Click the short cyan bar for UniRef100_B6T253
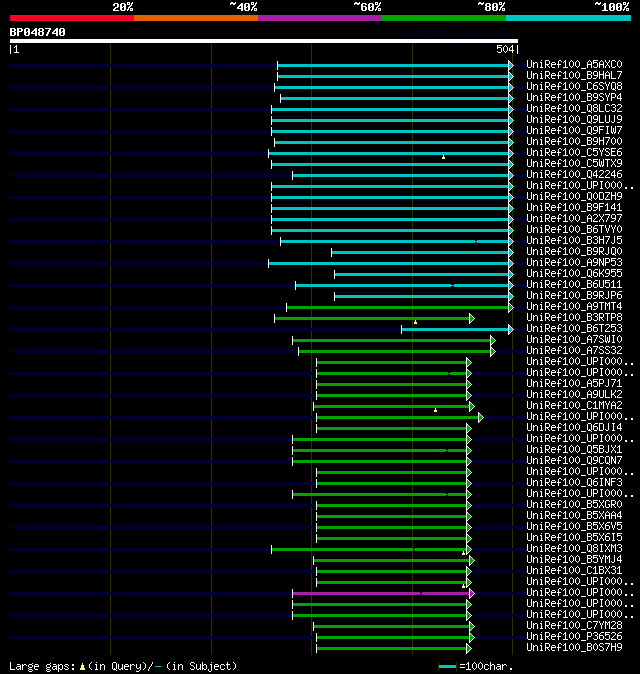Viewport: 640px width, 674px height. [456, 329]
